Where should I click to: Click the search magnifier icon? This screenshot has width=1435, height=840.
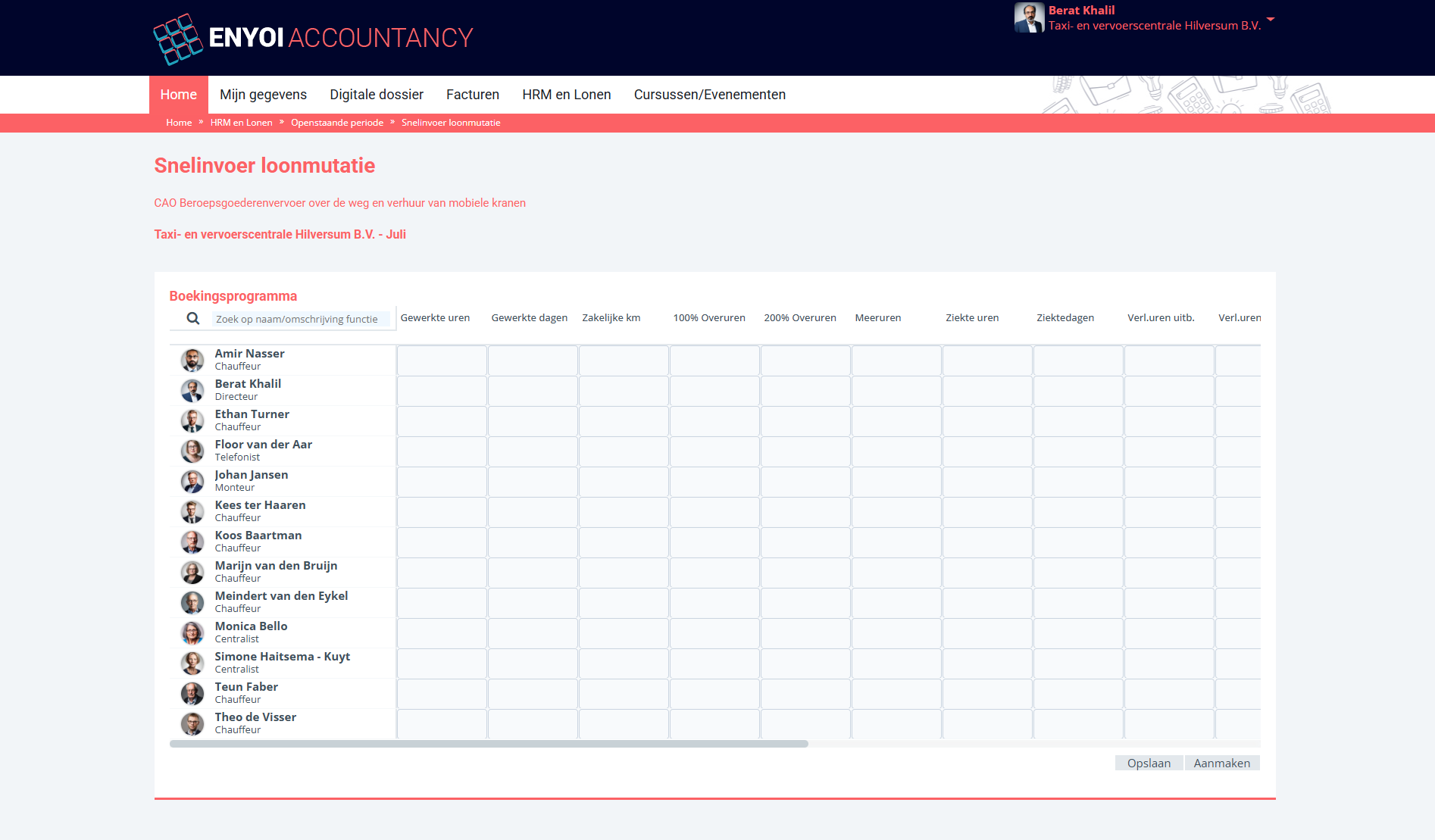tap(193, 319)
